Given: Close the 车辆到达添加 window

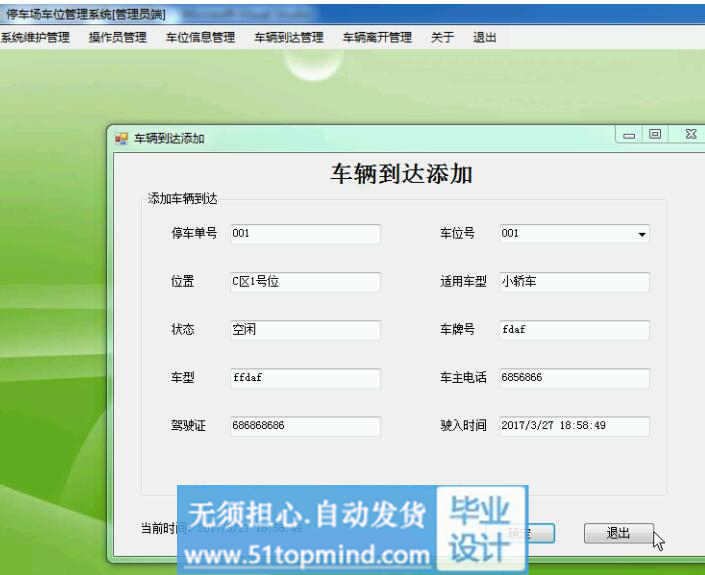Looking at the screenshot, I should (691, 134).
